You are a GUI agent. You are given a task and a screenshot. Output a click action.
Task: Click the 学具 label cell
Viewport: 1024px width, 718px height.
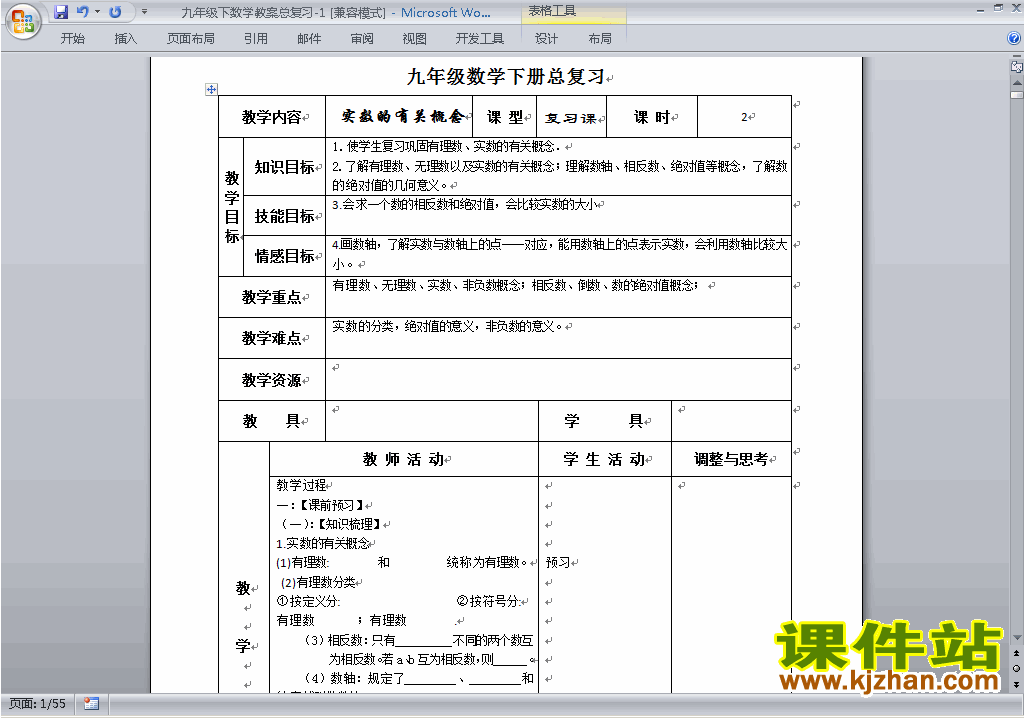605,421
